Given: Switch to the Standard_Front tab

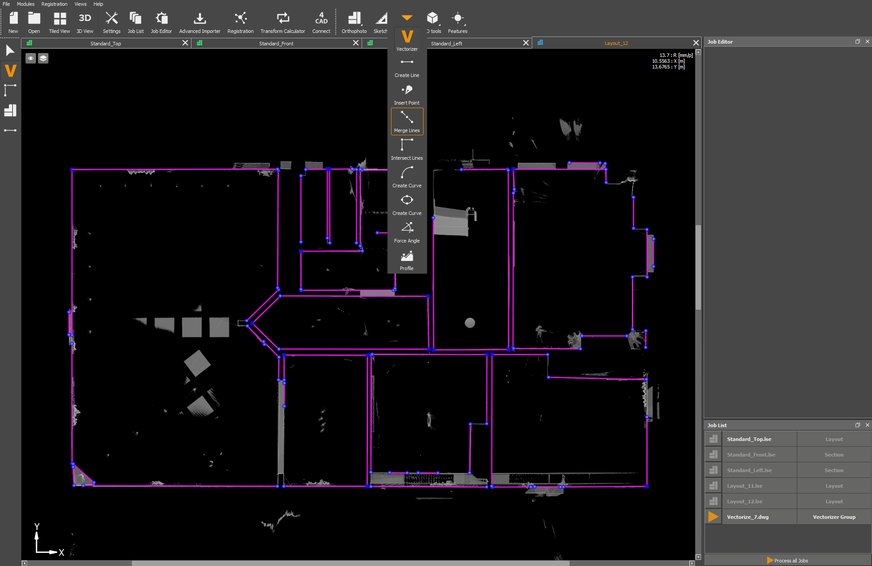Looking at the screenshot, I should pos(276,43).
